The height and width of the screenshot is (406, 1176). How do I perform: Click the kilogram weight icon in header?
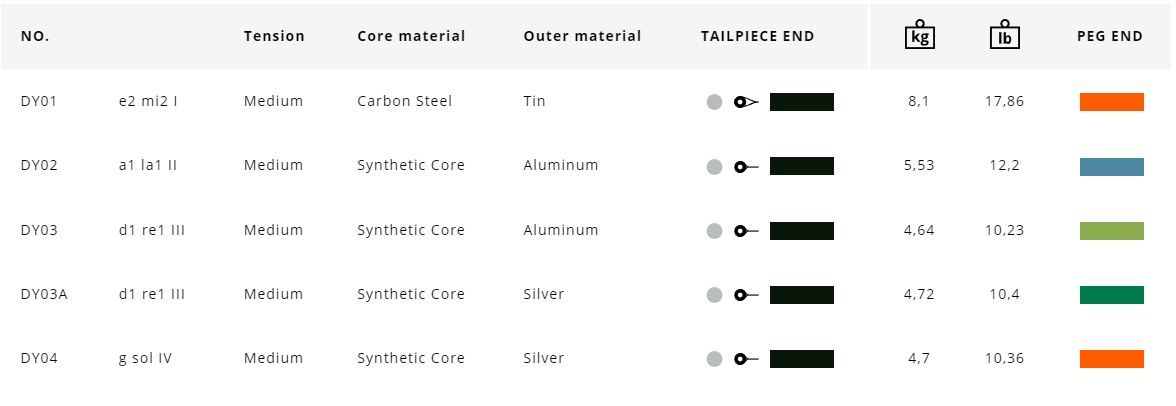(919, 36)
